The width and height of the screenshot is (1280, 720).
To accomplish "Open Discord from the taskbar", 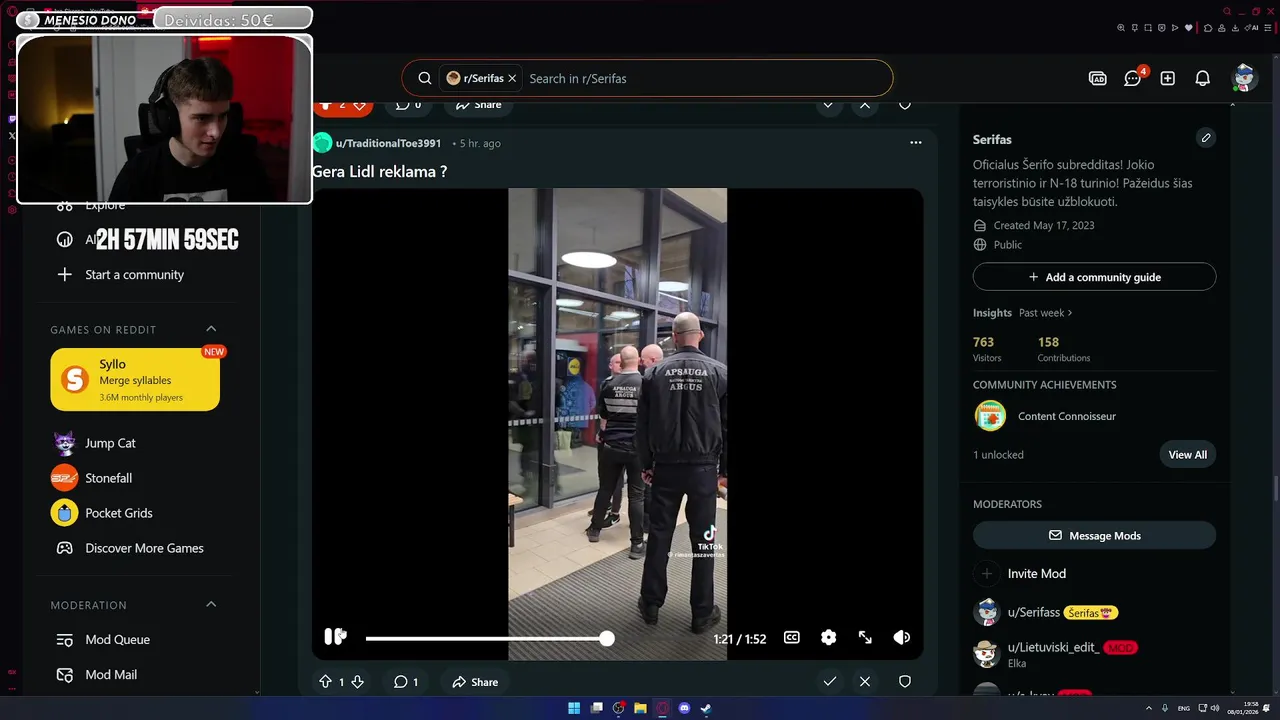I will [684, 708].
